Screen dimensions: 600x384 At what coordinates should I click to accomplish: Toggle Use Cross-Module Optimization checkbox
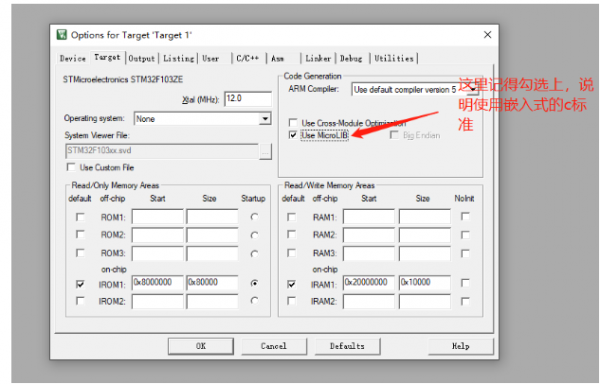click(x=293, y=123)
